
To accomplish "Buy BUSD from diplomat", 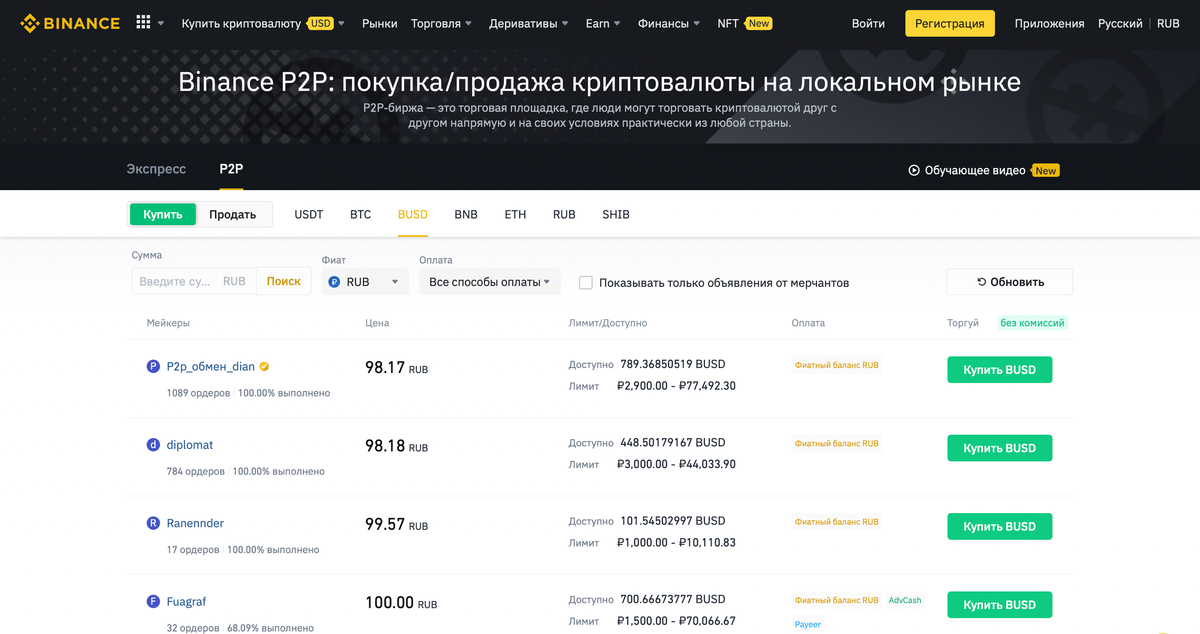I will pos(999,448).
